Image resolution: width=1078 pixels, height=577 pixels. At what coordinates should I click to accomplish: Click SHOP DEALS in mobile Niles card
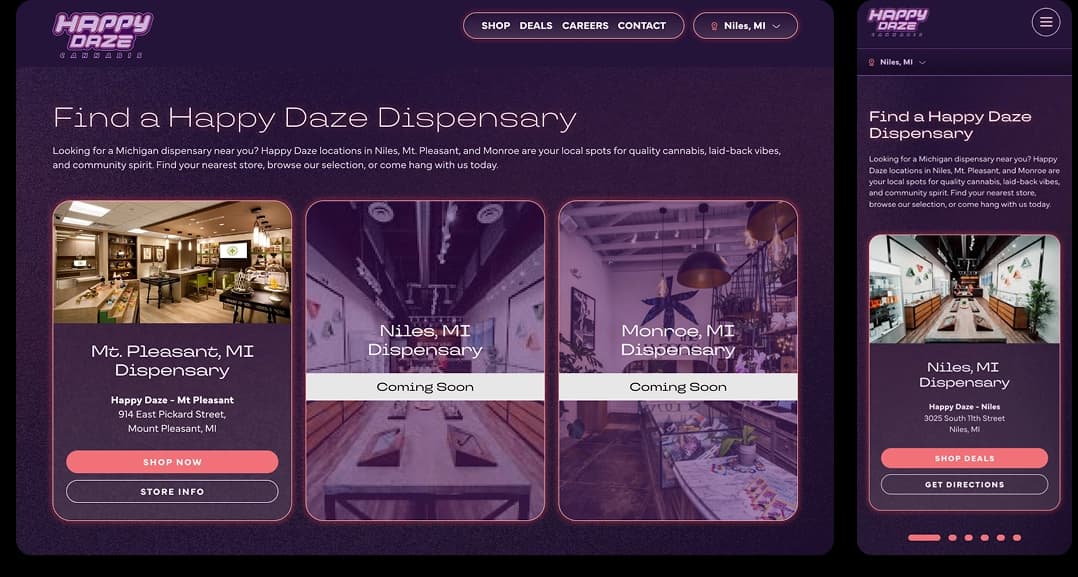[x=965, y=458]
